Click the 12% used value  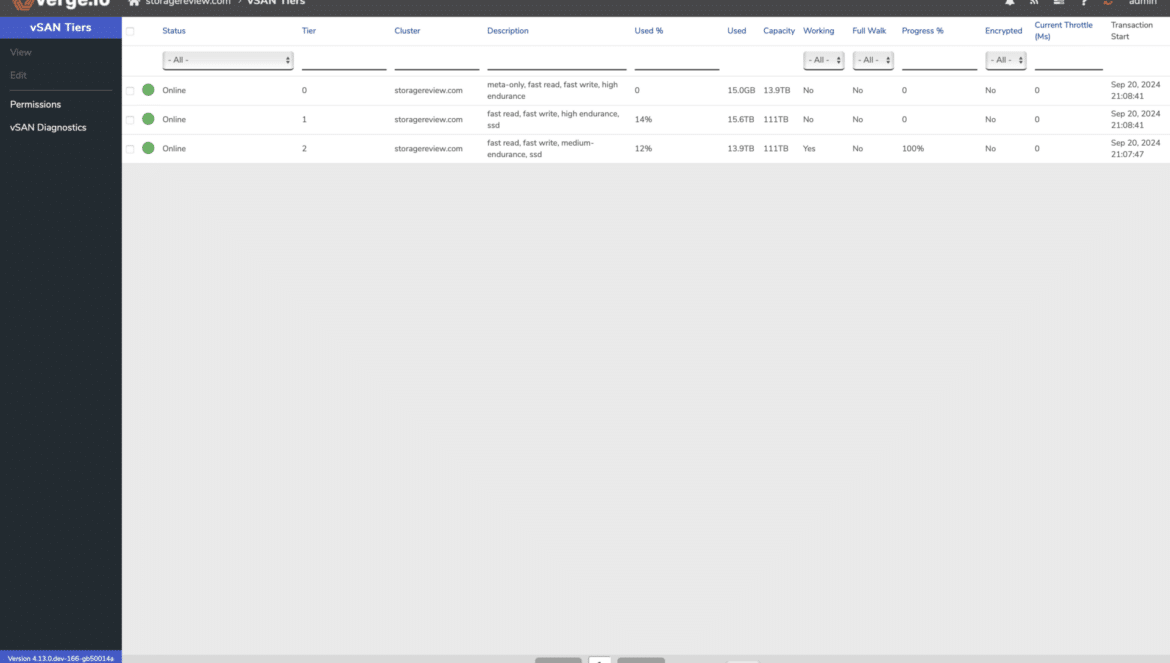click(x=643, y=148)
